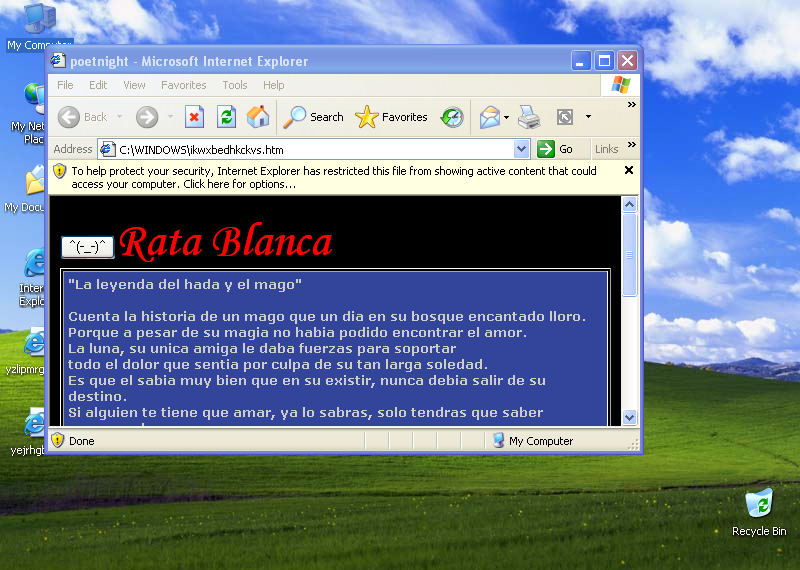The image size is (800, 570).
Task: Close the information bar with X
Action: [x=629, y=170]
